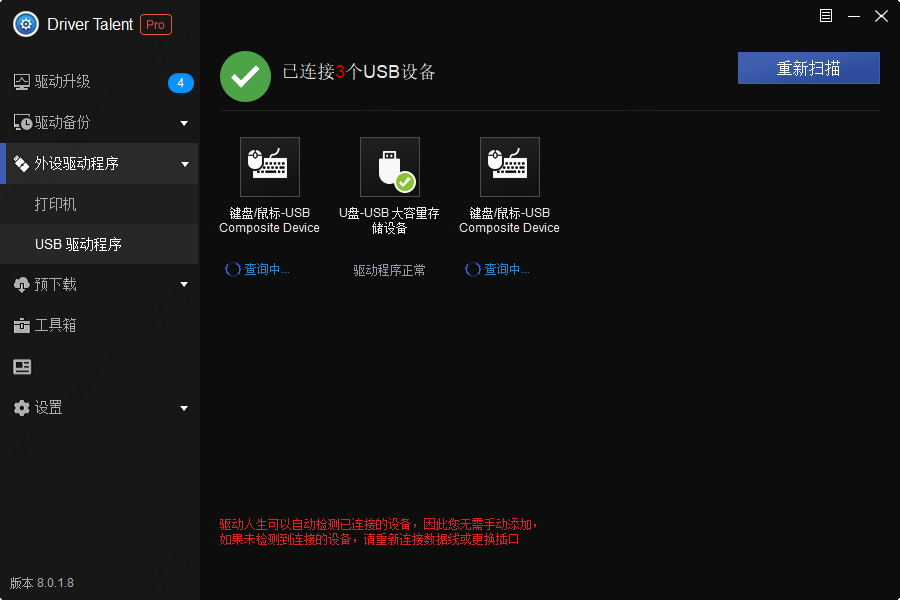Collapse the 外设驱动程序 dropdown arrow
Viewport: 900px width, 600px height.
pos(185,164)
